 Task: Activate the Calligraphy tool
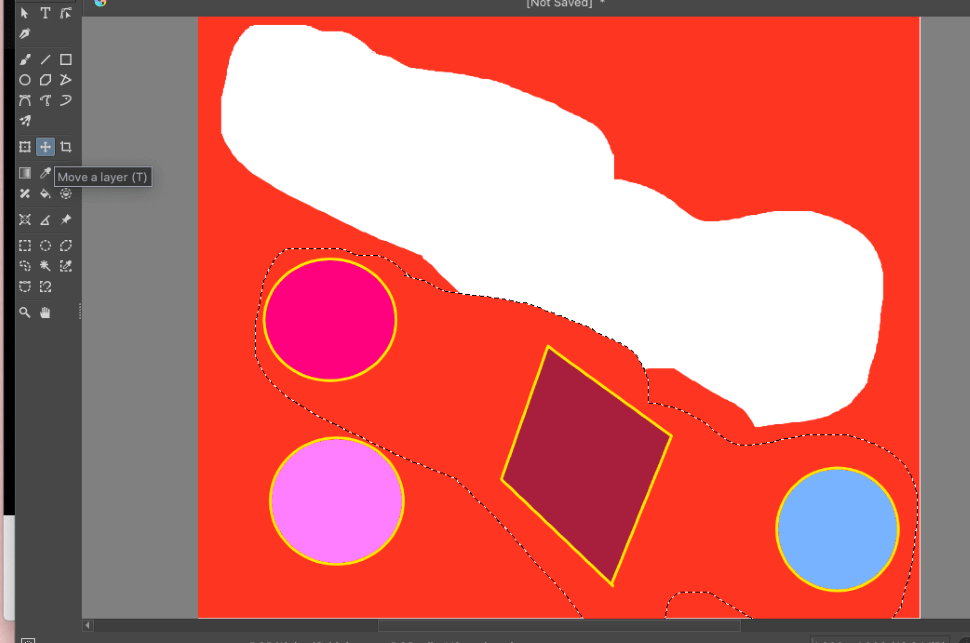point(25,33)
